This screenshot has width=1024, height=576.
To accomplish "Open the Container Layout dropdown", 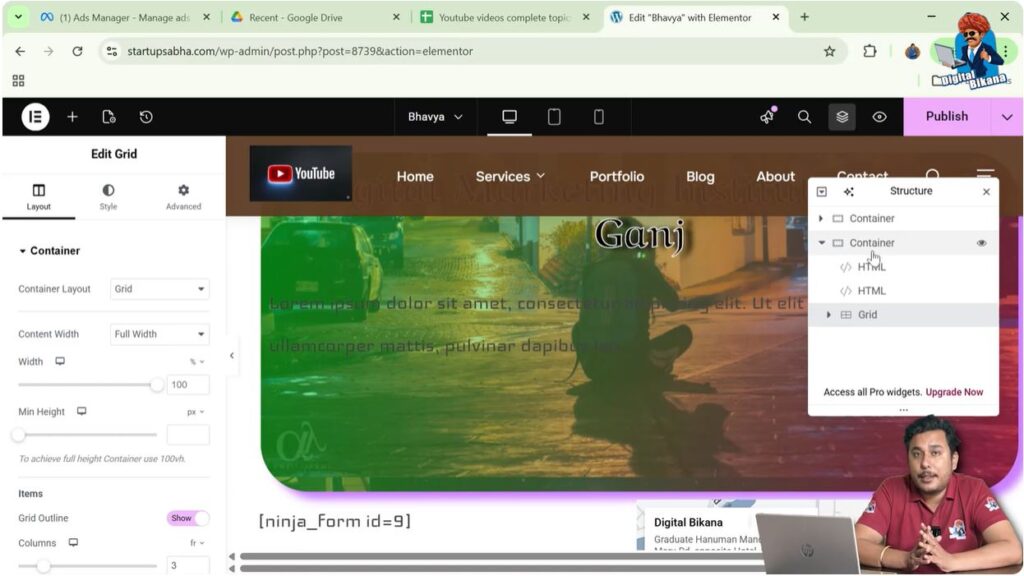I will pyautogui.click(x=159, y=289).
